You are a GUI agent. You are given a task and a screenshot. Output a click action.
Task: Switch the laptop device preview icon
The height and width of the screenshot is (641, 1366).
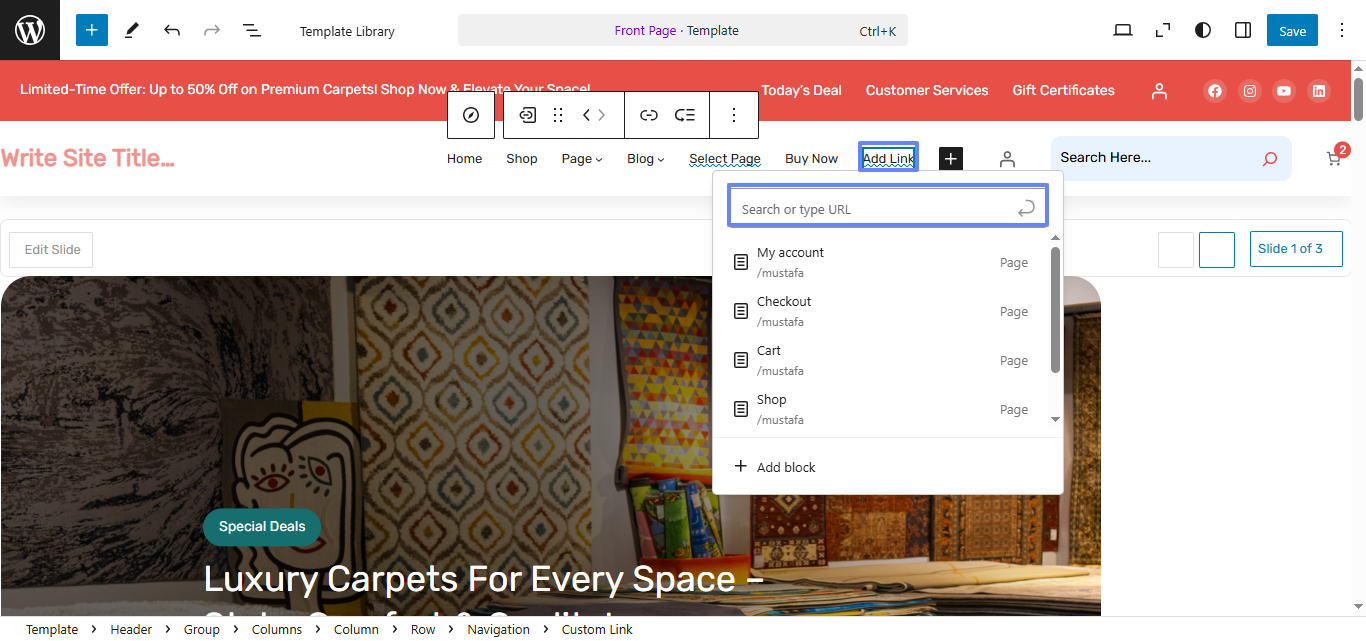click(1123, 30)
